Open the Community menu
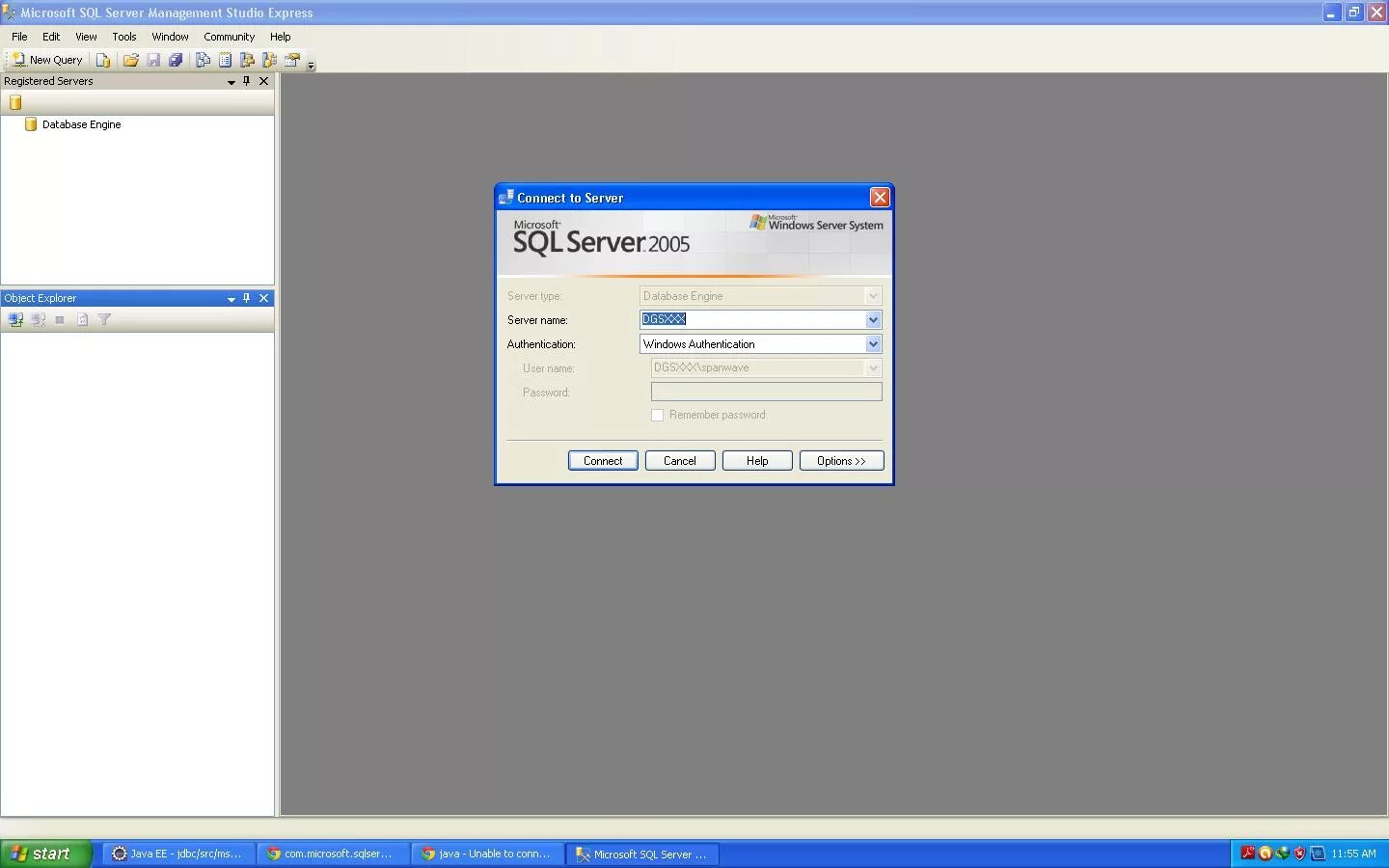This screenshot has width=1389, height=868. (229, 37)
